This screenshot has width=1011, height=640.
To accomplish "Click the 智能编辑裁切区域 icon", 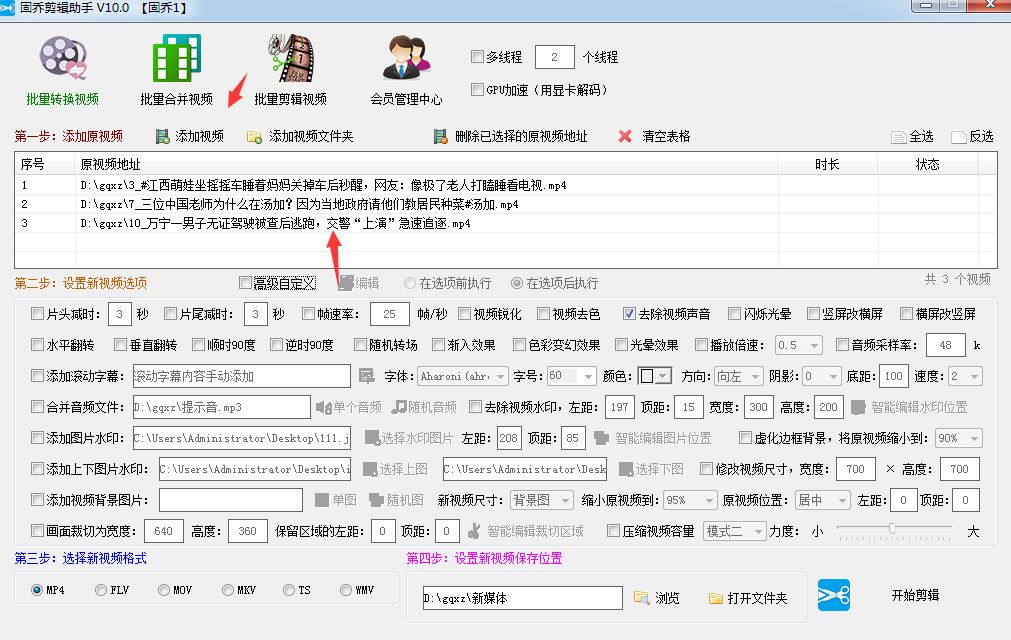I will pyautogui.click(x=474, y=531).
